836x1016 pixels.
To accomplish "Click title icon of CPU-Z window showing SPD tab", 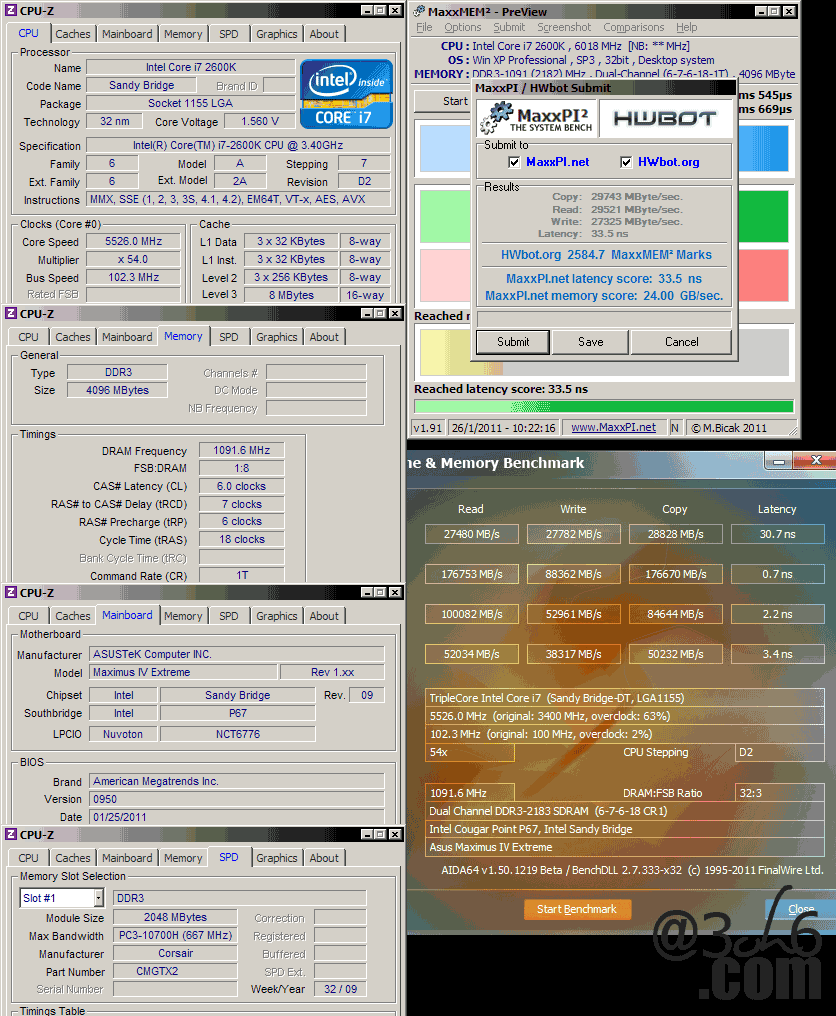I will (11, 835).
